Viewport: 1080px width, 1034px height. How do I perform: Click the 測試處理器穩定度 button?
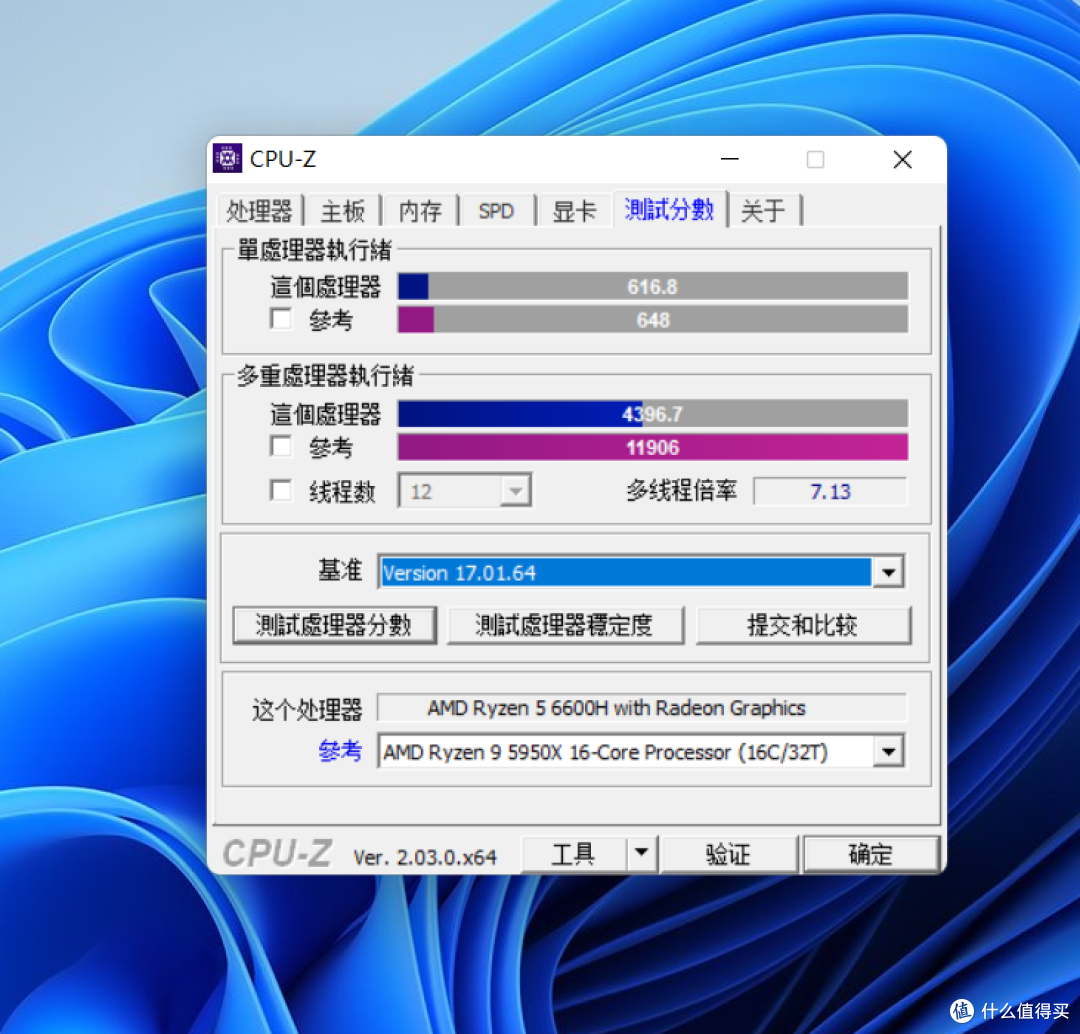565,625
